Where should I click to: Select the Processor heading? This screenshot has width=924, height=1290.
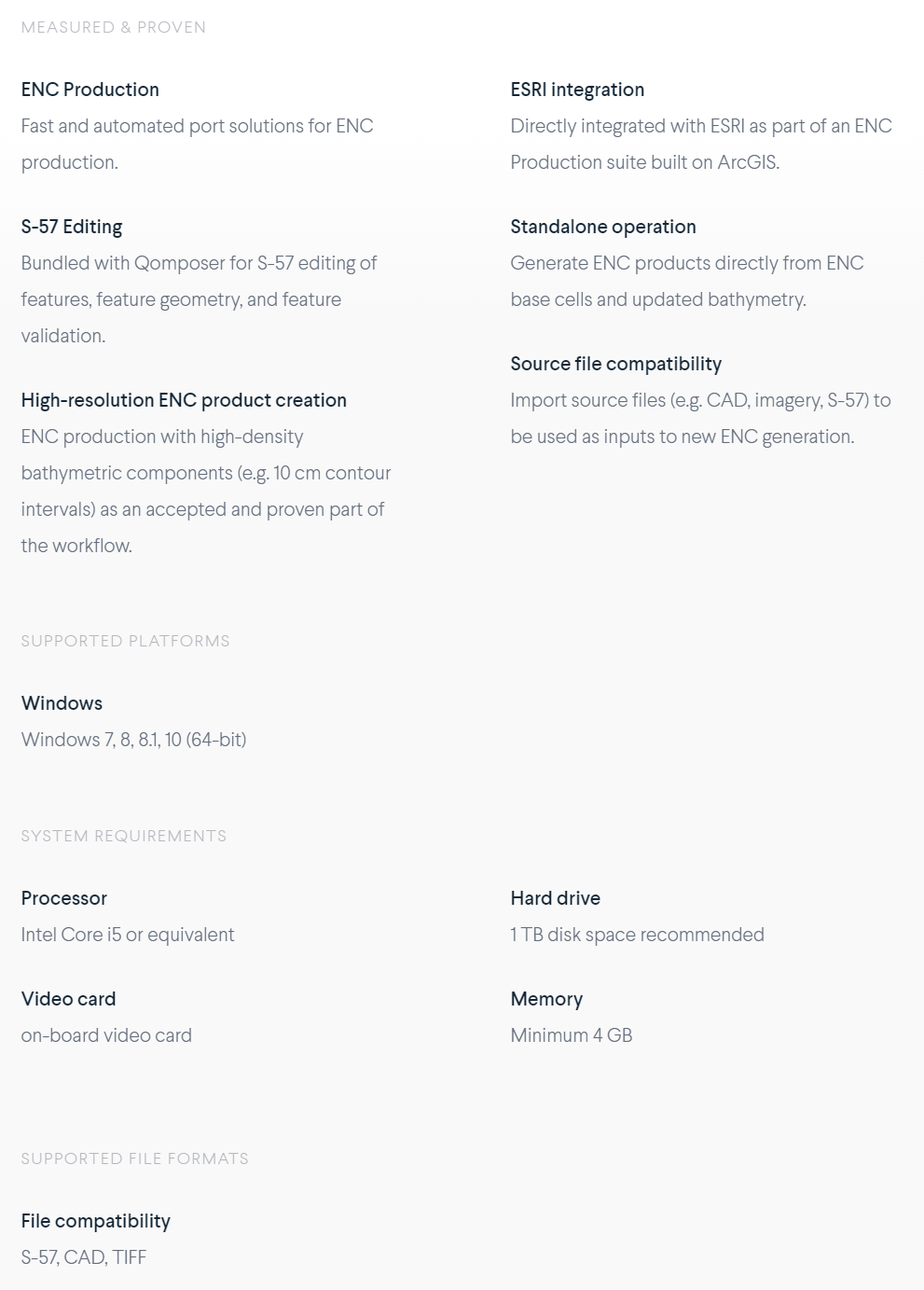pyautogui.click(x=64, y=898)
